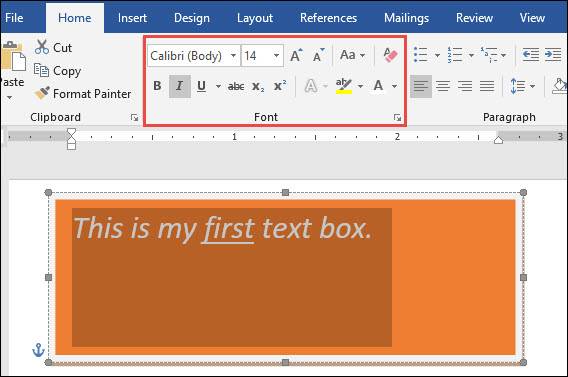The image size is (568, 377).
Task: Switch to the Review tab
Action: pyautogui.click(x=474, y=18)
